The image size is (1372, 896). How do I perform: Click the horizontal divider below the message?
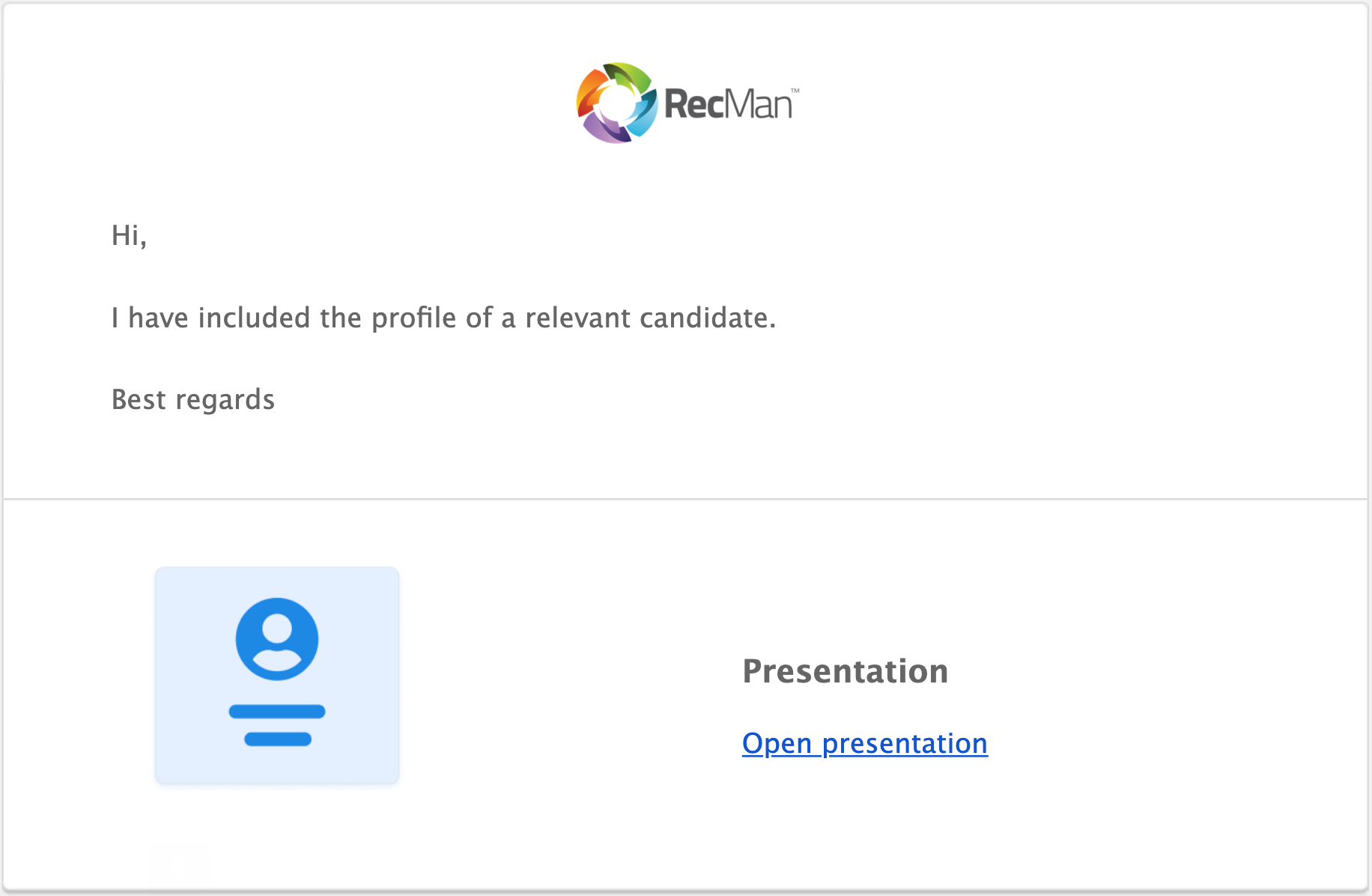(686, 499)
